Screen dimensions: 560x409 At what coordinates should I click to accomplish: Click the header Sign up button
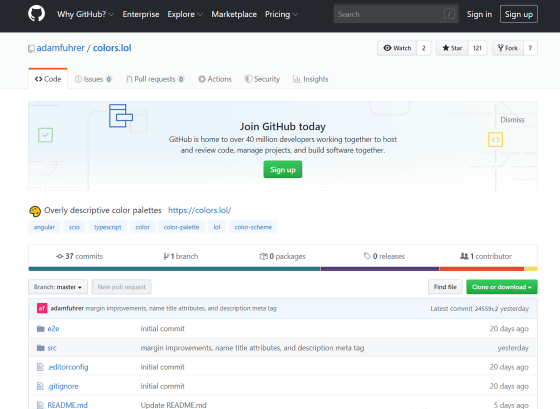click(519, 14)
